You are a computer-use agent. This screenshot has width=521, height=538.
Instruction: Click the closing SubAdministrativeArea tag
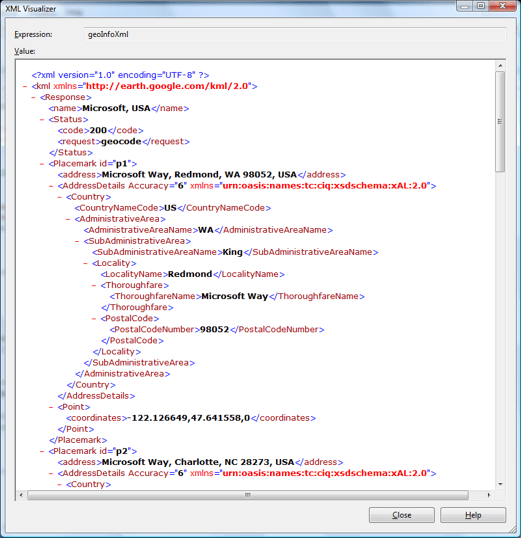[x=139, y=363]
